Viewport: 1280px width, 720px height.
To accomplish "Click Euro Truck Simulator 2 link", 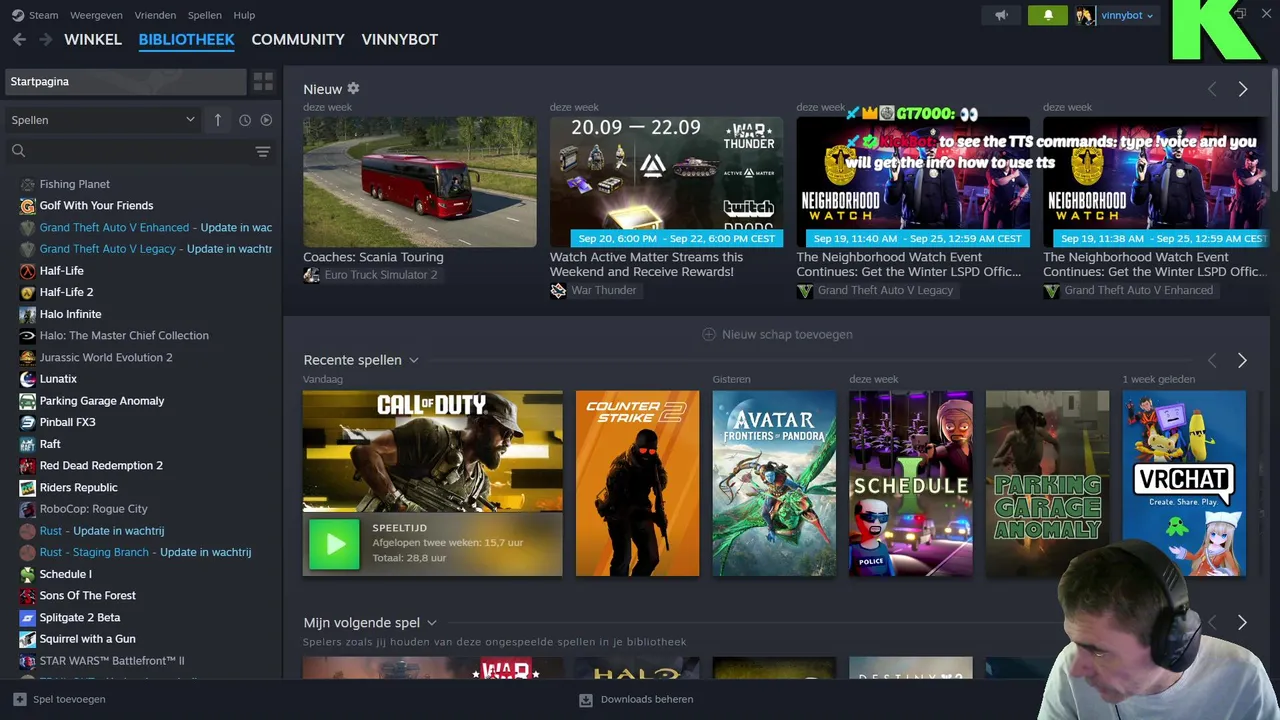I will (x=380, y=275).
